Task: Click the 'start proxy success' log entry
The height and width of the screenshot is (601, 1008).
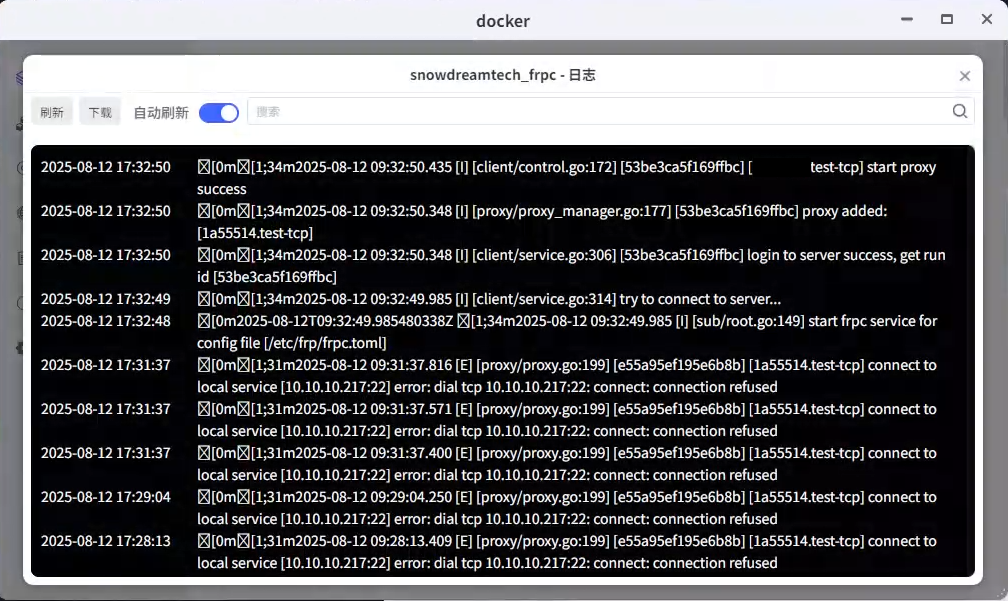Action: tap(566, 177)
